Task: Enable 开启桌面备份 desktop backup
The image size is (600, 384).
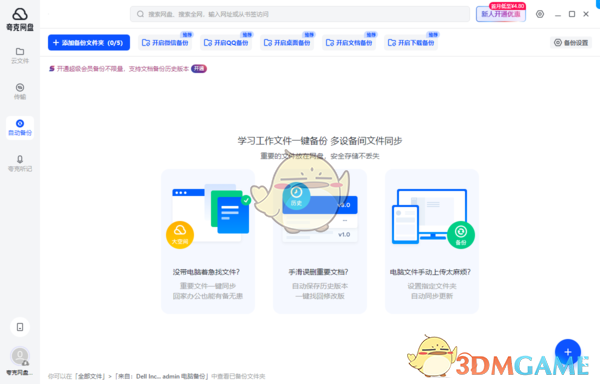Action: [287, 42]
